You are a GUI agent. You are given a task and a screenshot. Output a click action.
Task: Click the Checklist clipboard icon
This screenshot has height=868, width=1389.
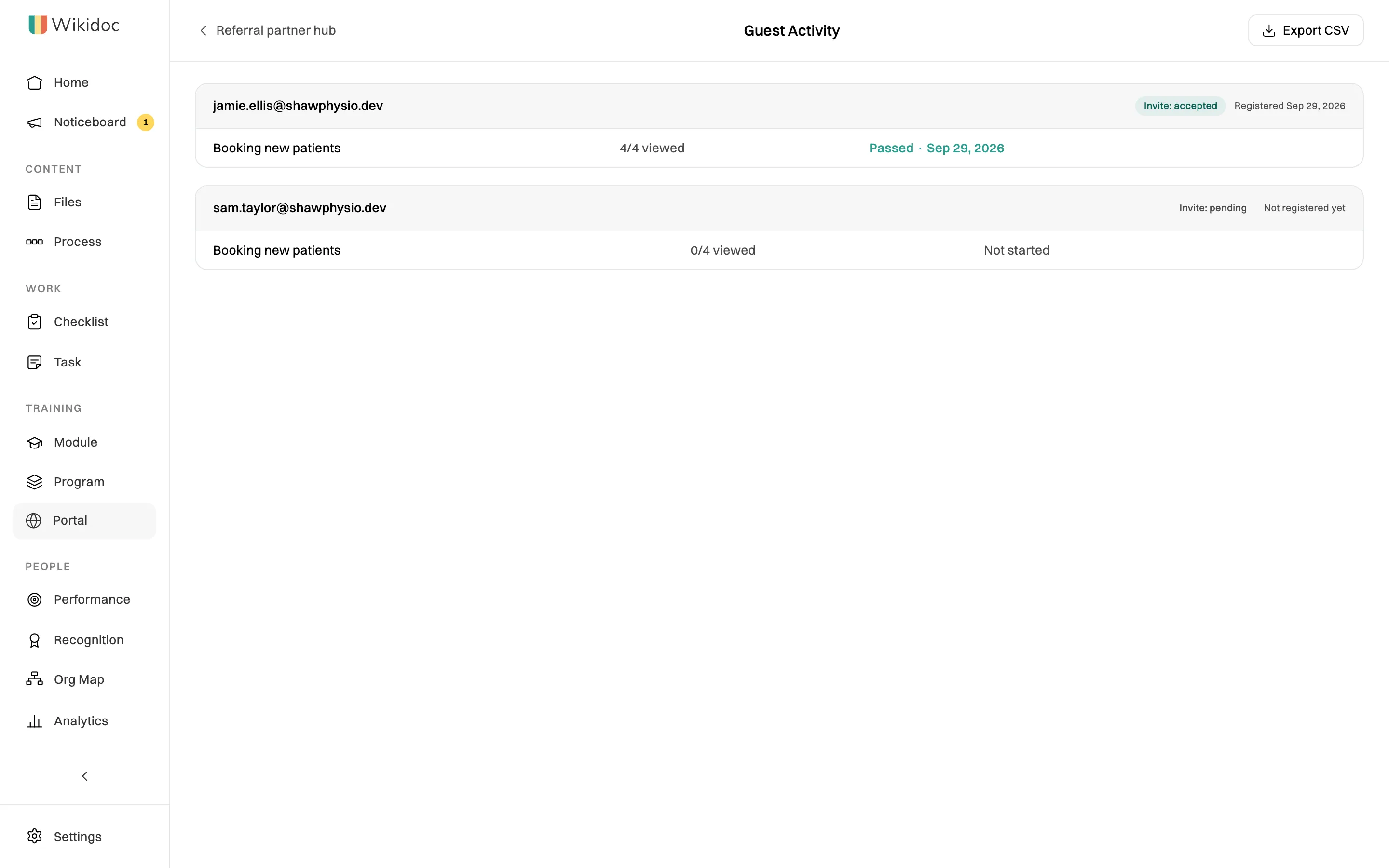point(34,322)
